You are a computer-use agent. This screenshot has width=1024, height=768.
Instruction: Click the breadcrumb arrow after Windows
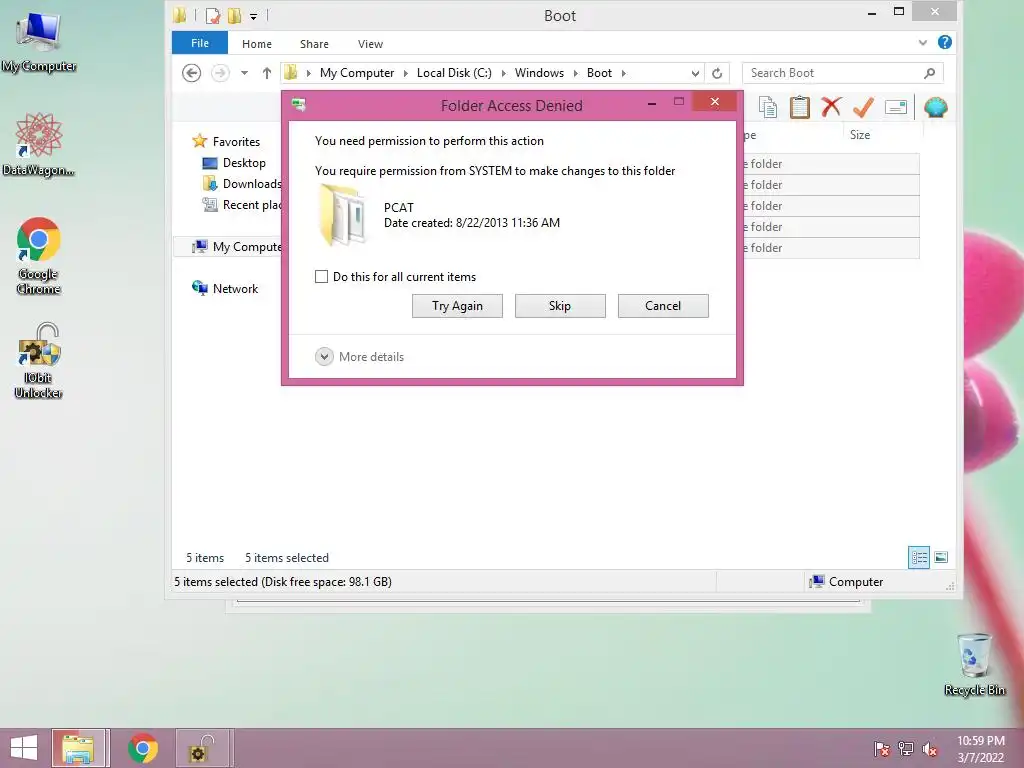click(x=575, y=73)
